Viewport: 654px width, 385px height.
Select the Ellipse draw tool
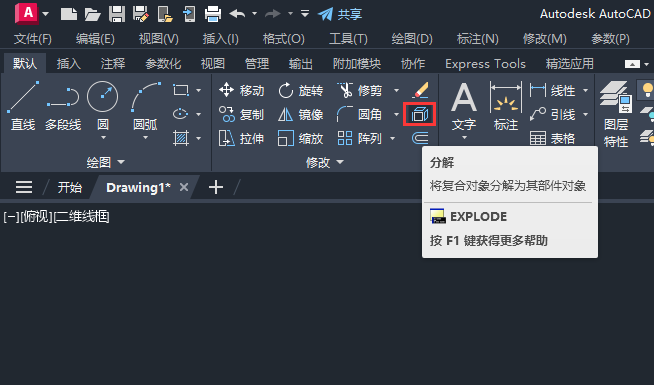click(x=181, y=114)
